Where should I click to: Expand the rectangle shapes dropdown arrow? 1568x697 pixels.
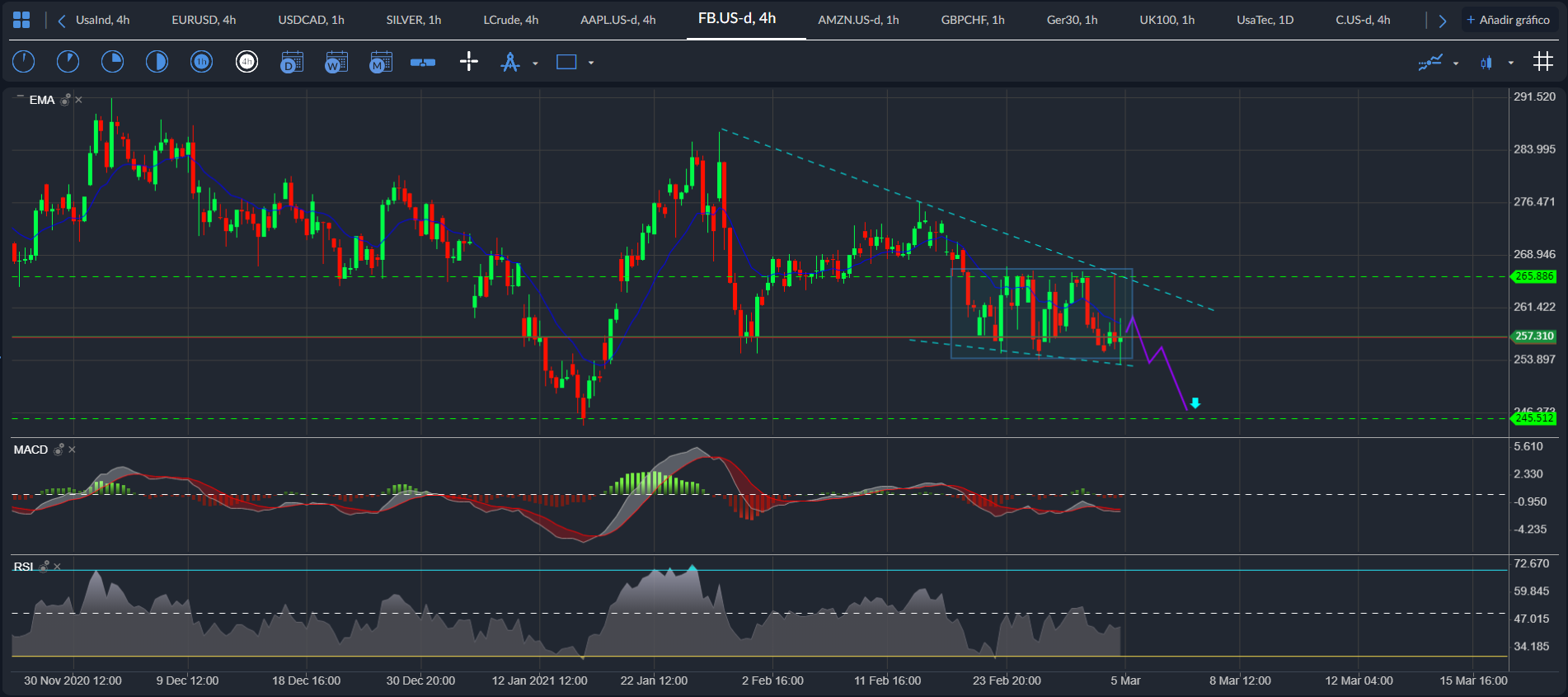coord(591,63)
